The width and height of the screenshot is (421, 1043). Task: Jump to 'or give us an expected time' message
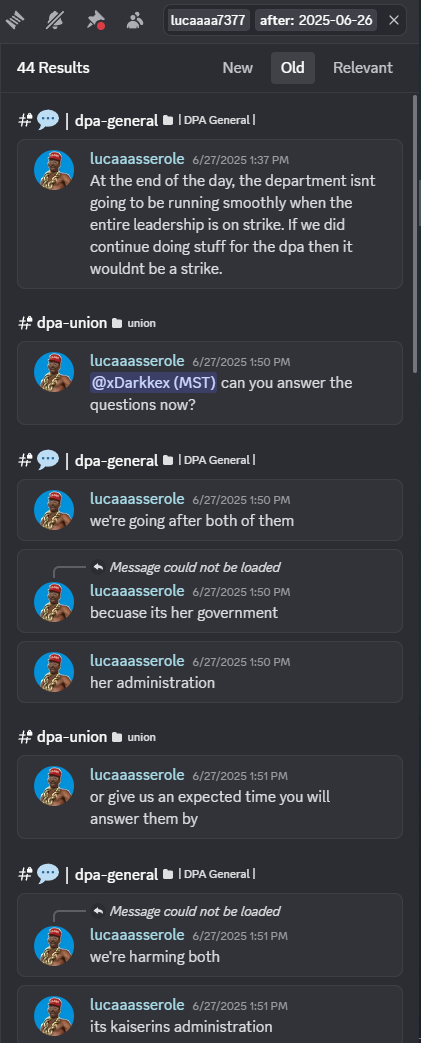pos(210,797)
